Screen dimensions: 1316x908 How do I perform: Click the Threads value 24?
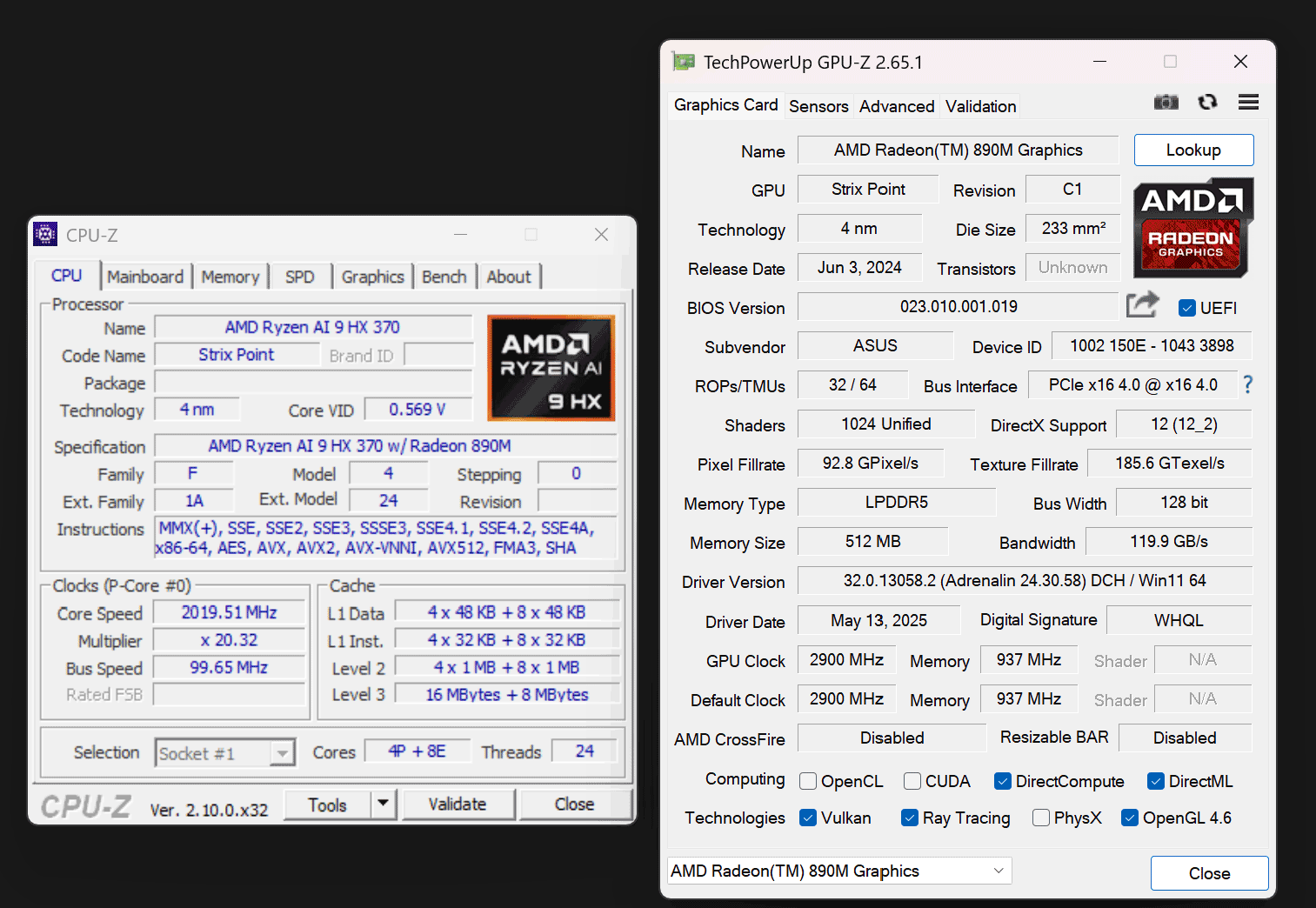pyautogui.click(x=585, y=751)
